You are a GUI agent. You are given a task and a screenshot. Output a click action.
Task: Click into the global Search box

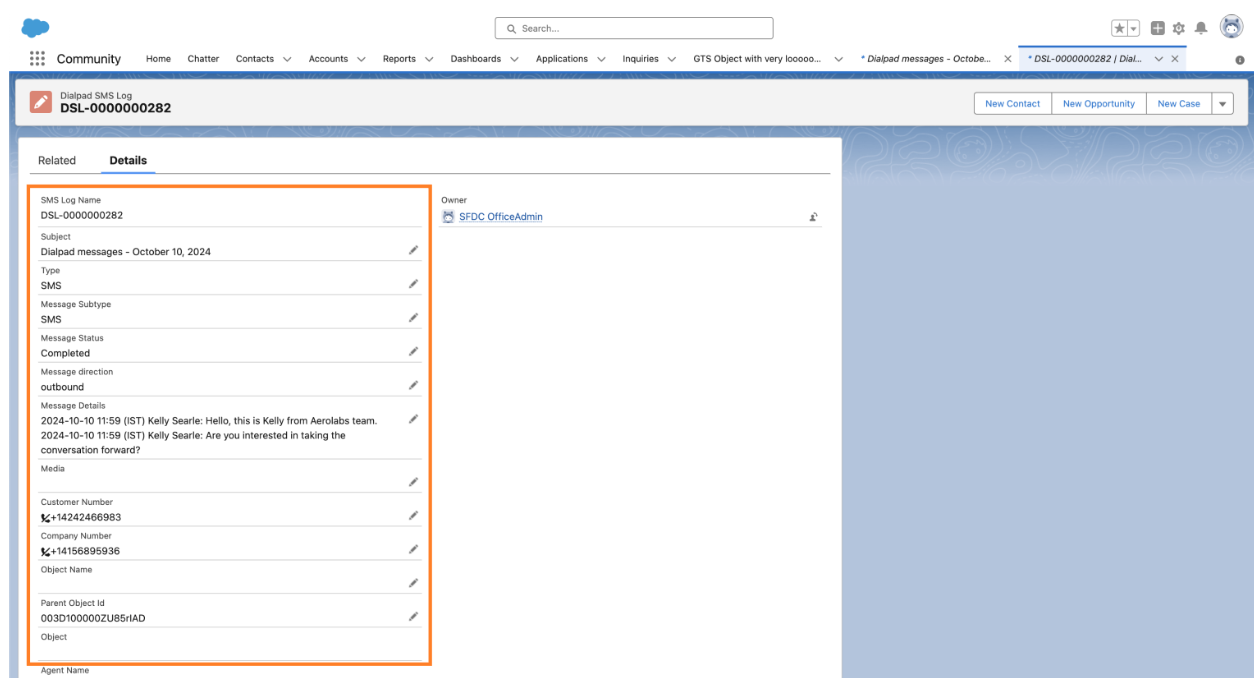pyautogui.click(x=634, y=28)
